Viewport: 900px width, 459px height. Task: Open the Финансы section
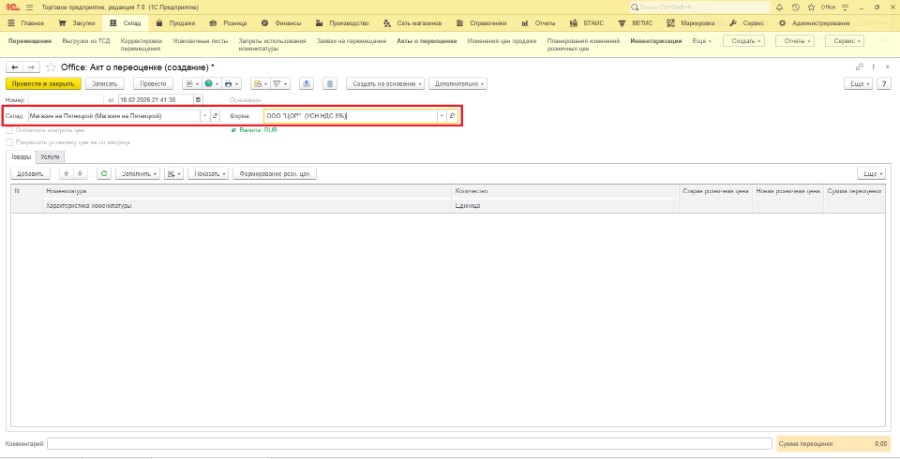pos(281,24)
